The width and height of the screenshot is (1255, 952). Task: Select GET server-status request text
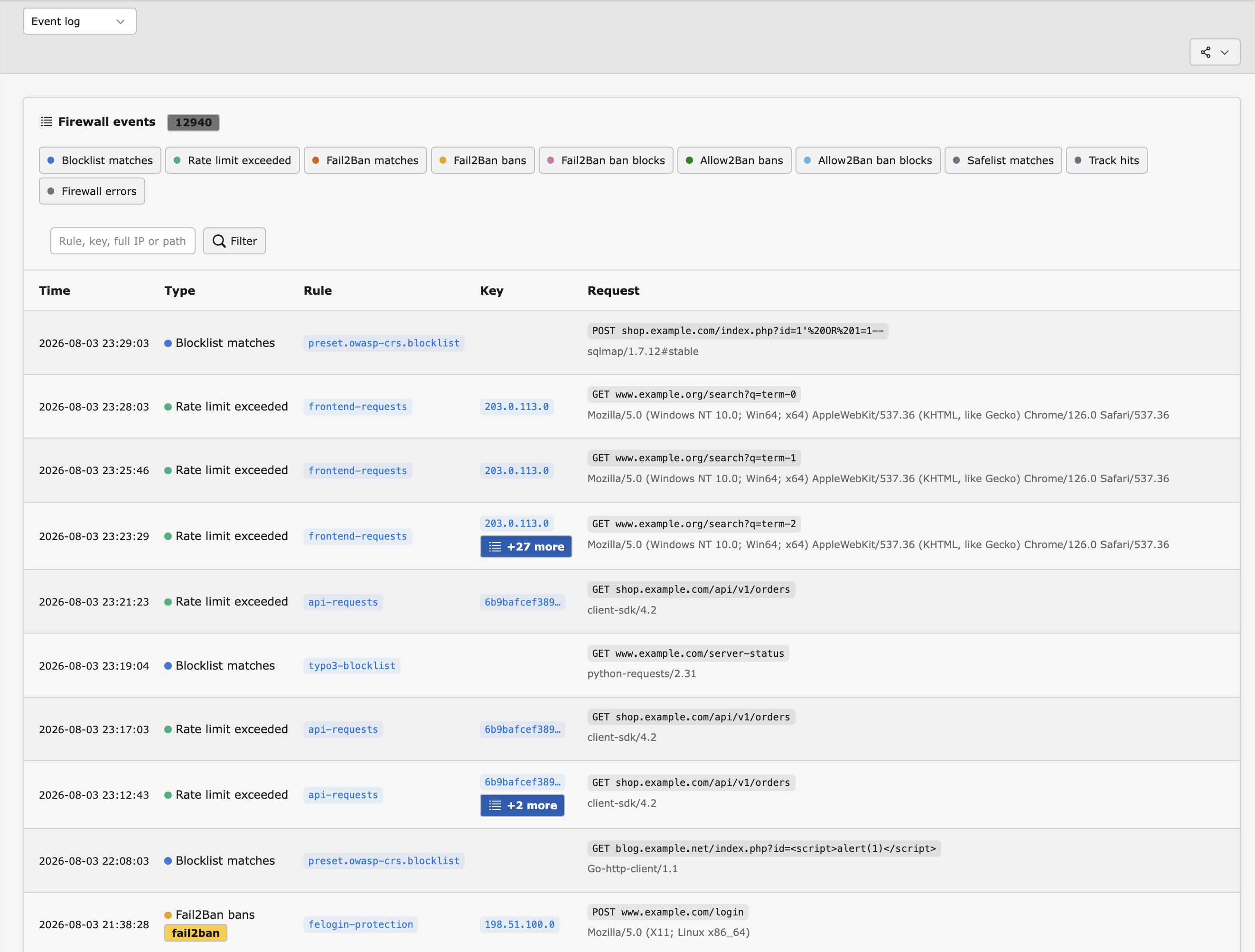688,653
